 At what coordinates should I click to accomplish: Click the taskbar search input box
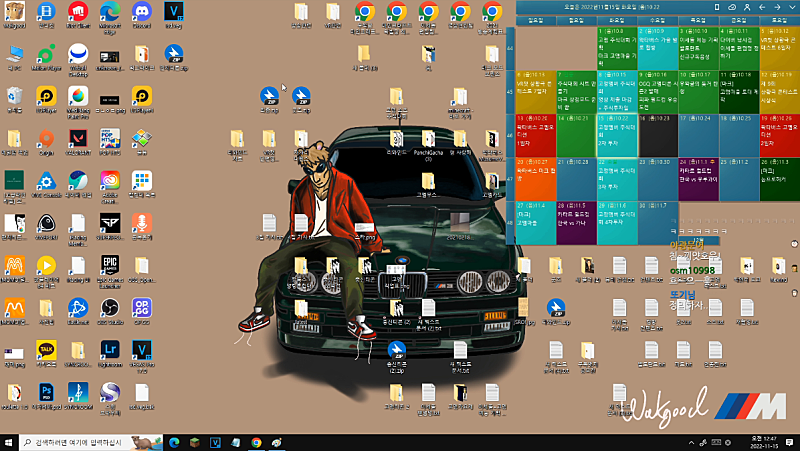point(80,441)
